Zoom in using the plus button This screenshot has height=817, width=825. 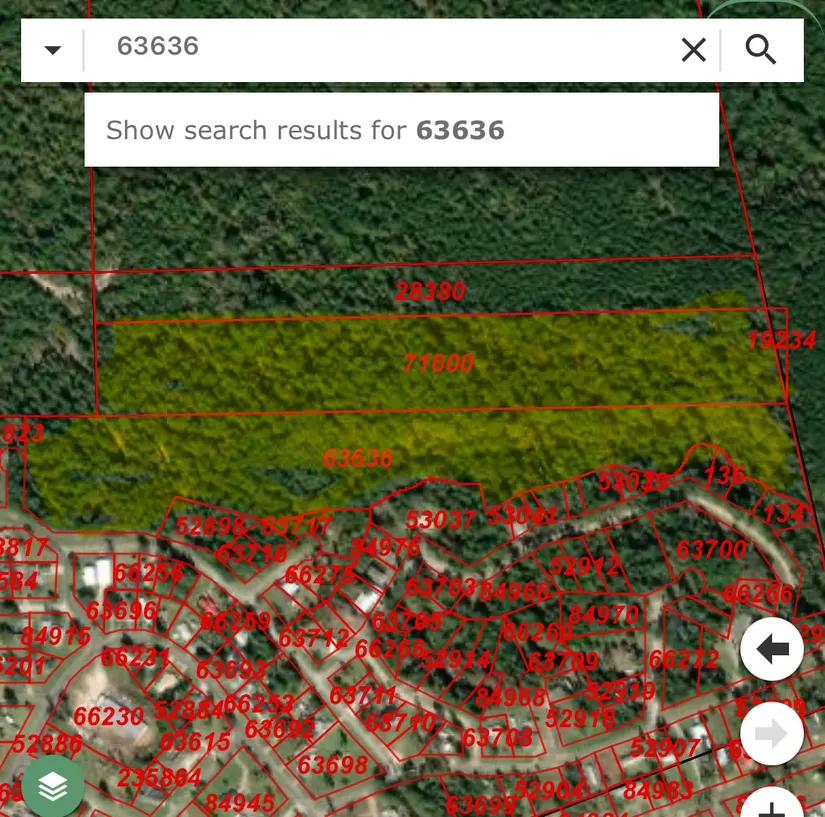pos(771,805)
